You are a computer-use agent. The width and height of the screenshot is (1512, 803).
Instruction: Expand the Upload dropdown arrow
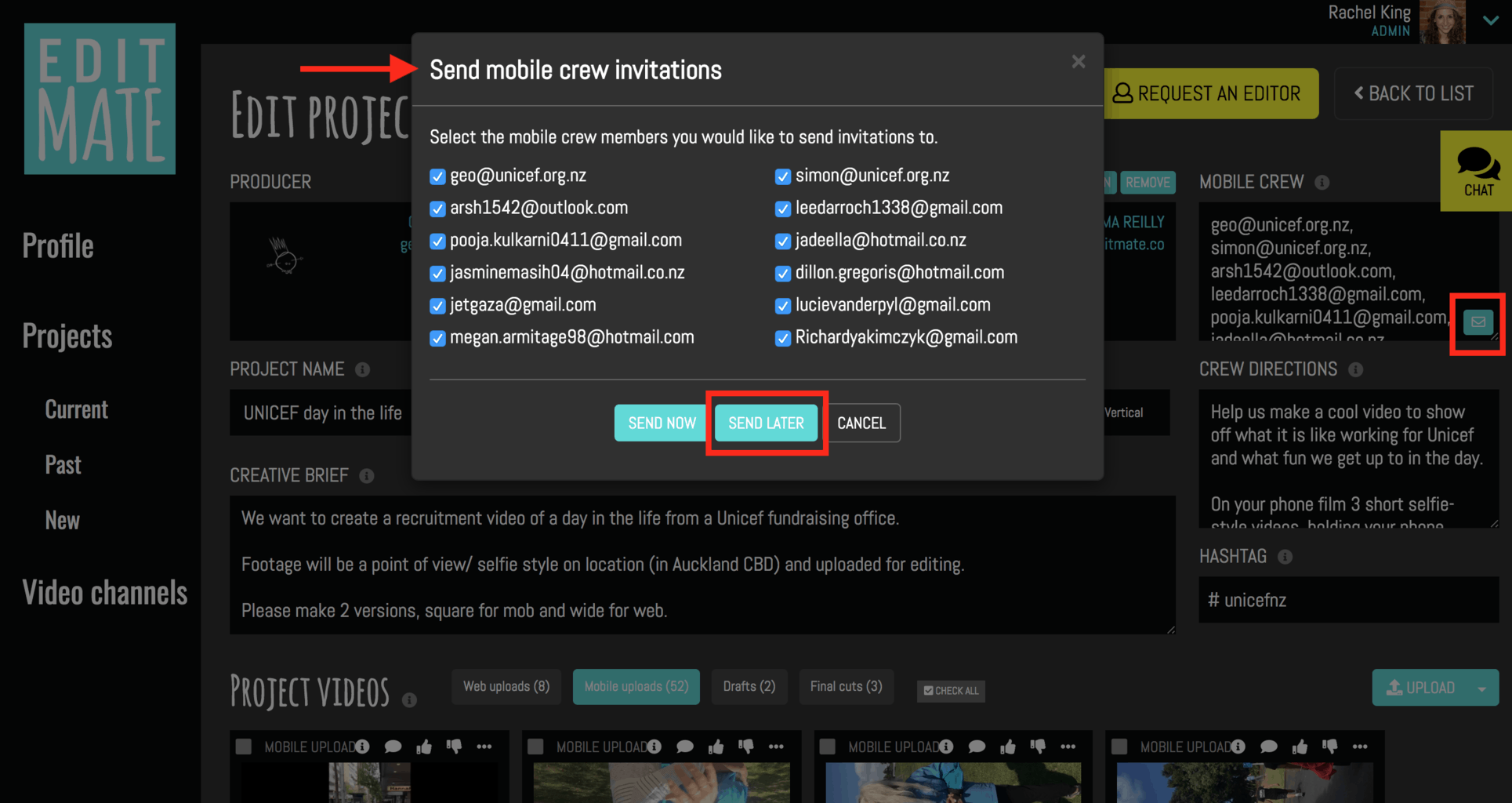[1482, 688]
